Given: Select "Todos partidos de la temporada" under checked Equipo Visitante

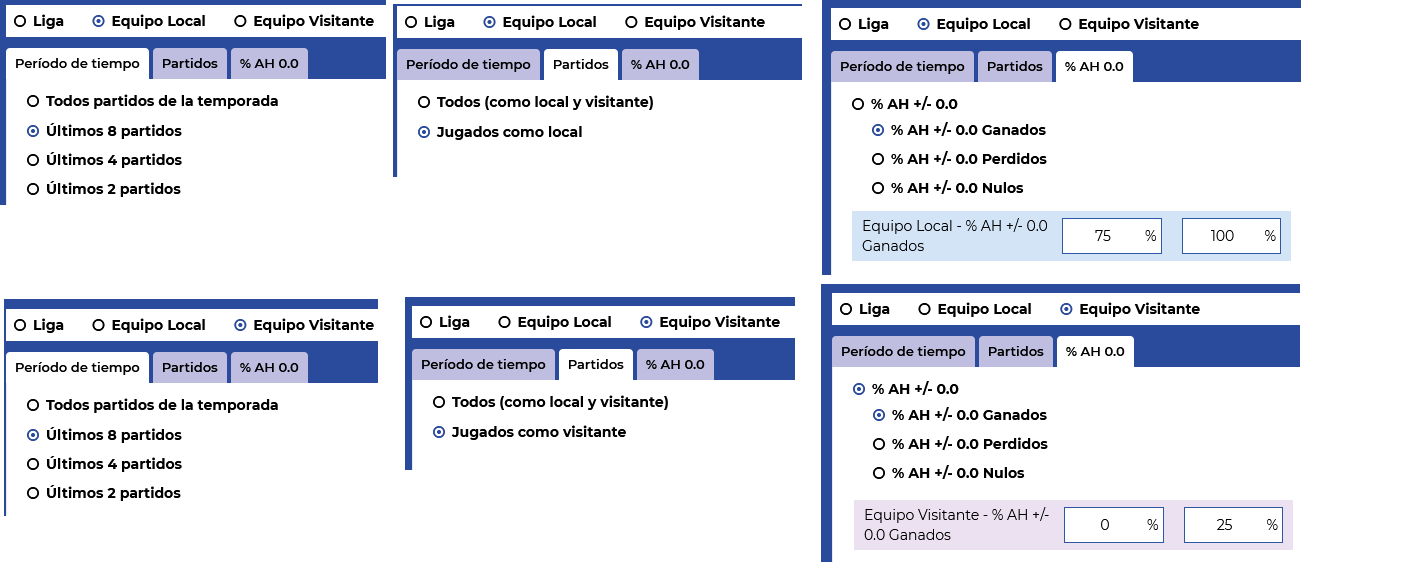Looking at the screenshot, I should (x=152, y=405).
